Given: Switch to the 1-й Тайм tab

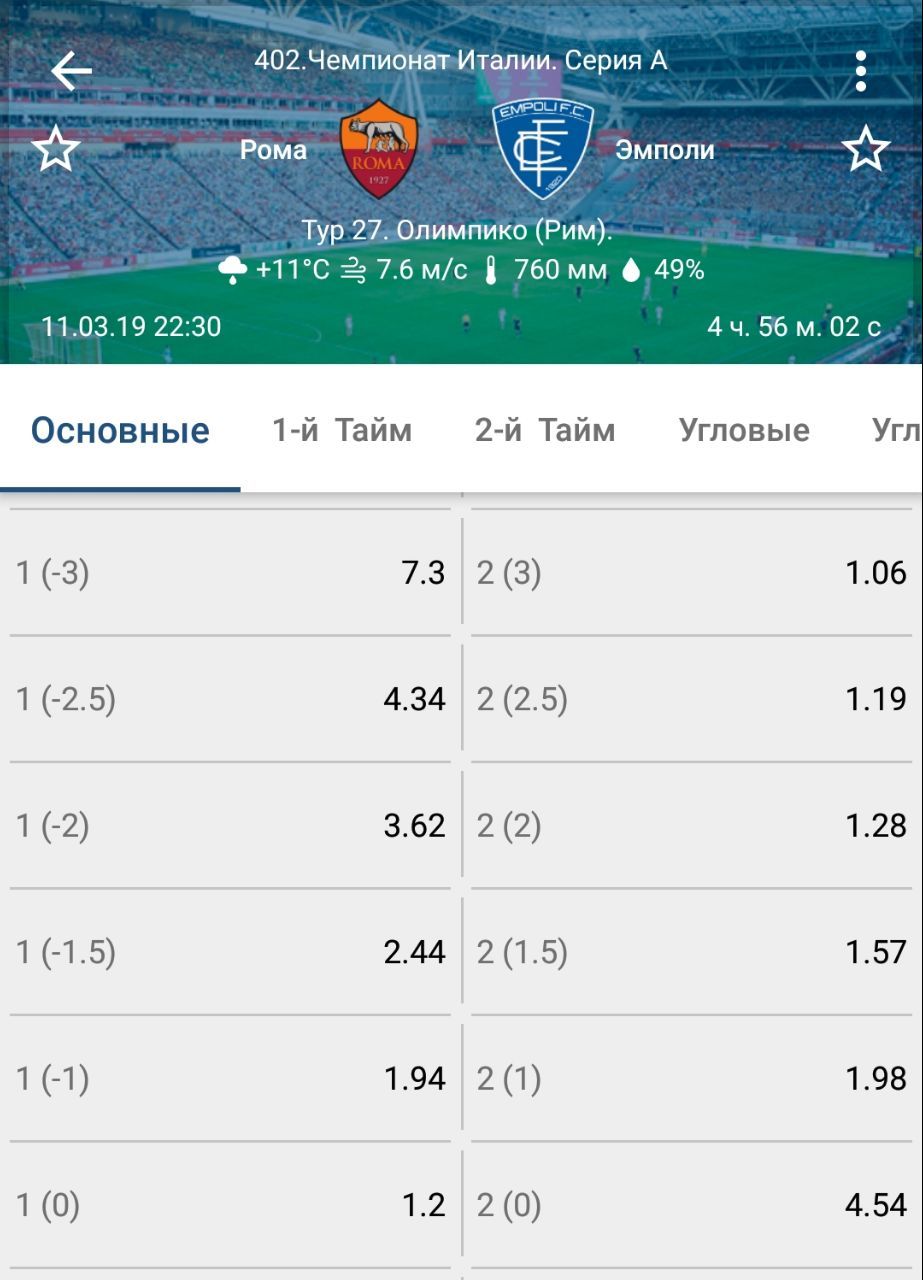Looking at the screenshot, I should point(342,430).
